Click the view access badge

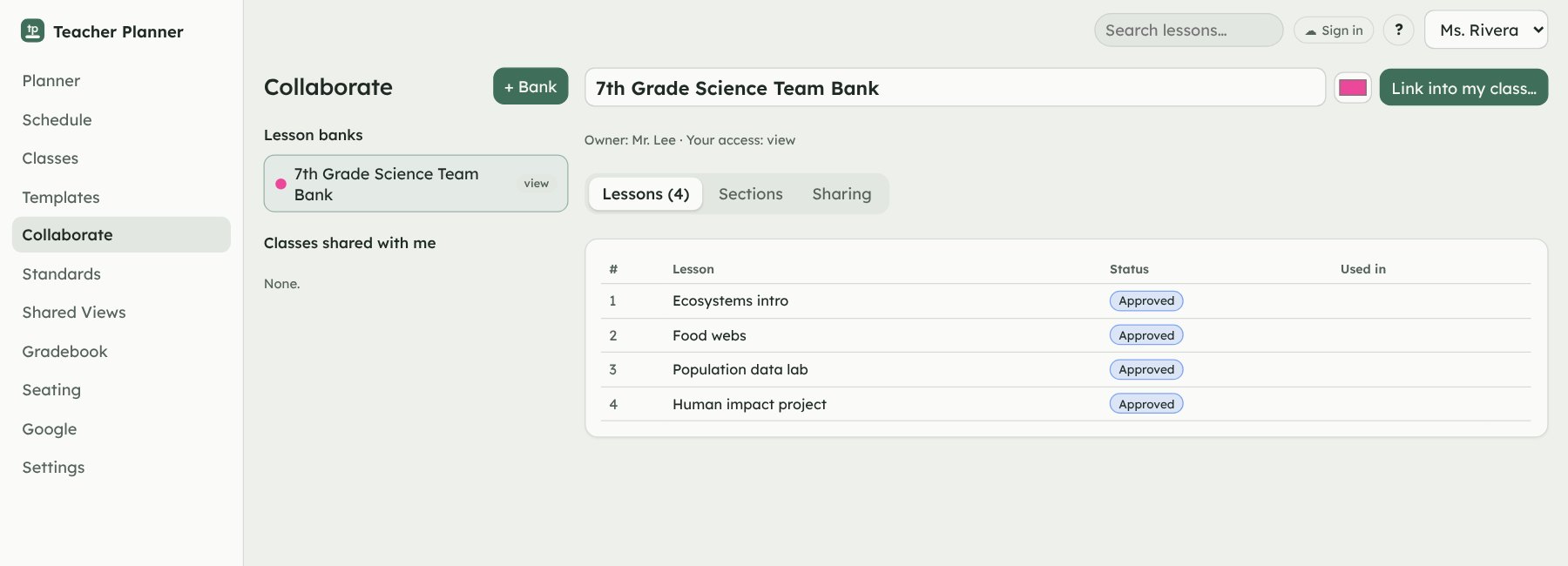pos(537,184)
